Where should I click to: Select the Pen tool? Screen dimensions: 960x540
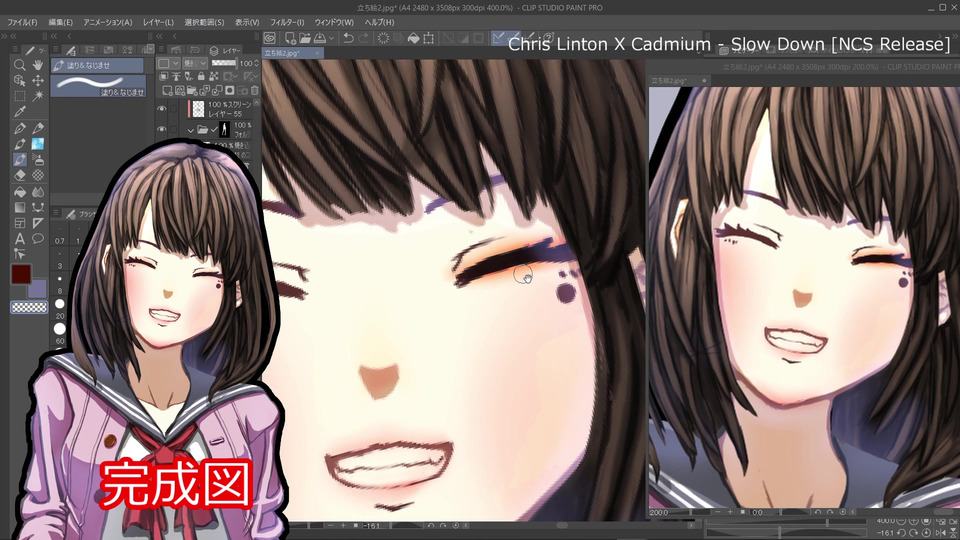20,129
